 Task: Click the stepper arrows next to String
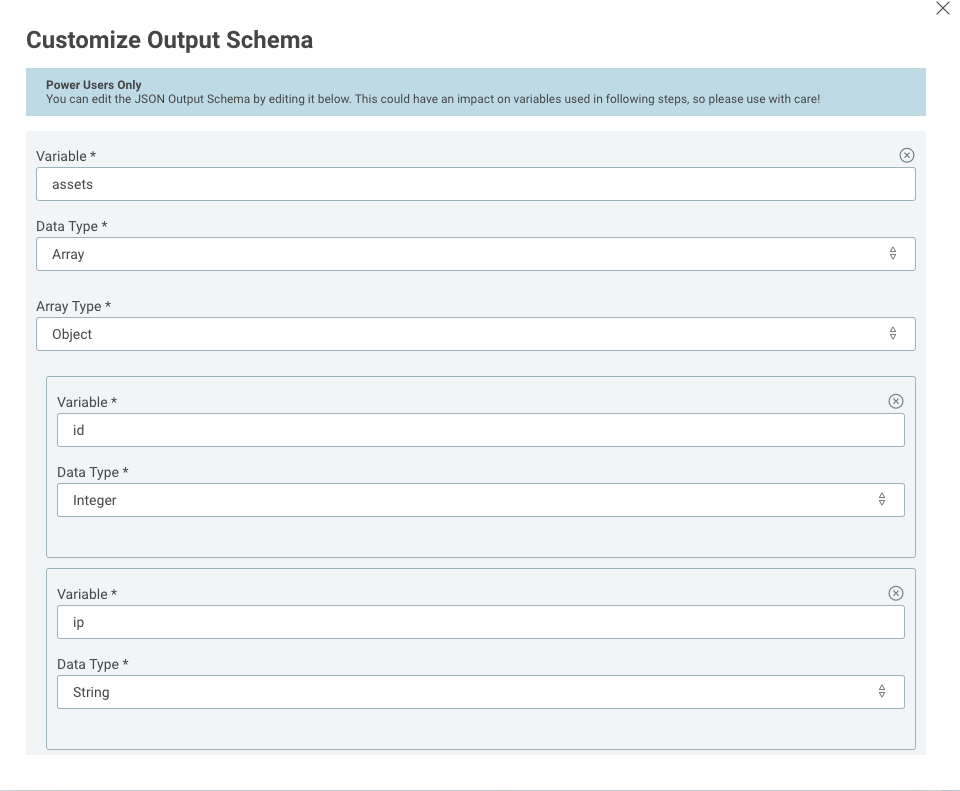pyautogui.click(x=882, y=691)
